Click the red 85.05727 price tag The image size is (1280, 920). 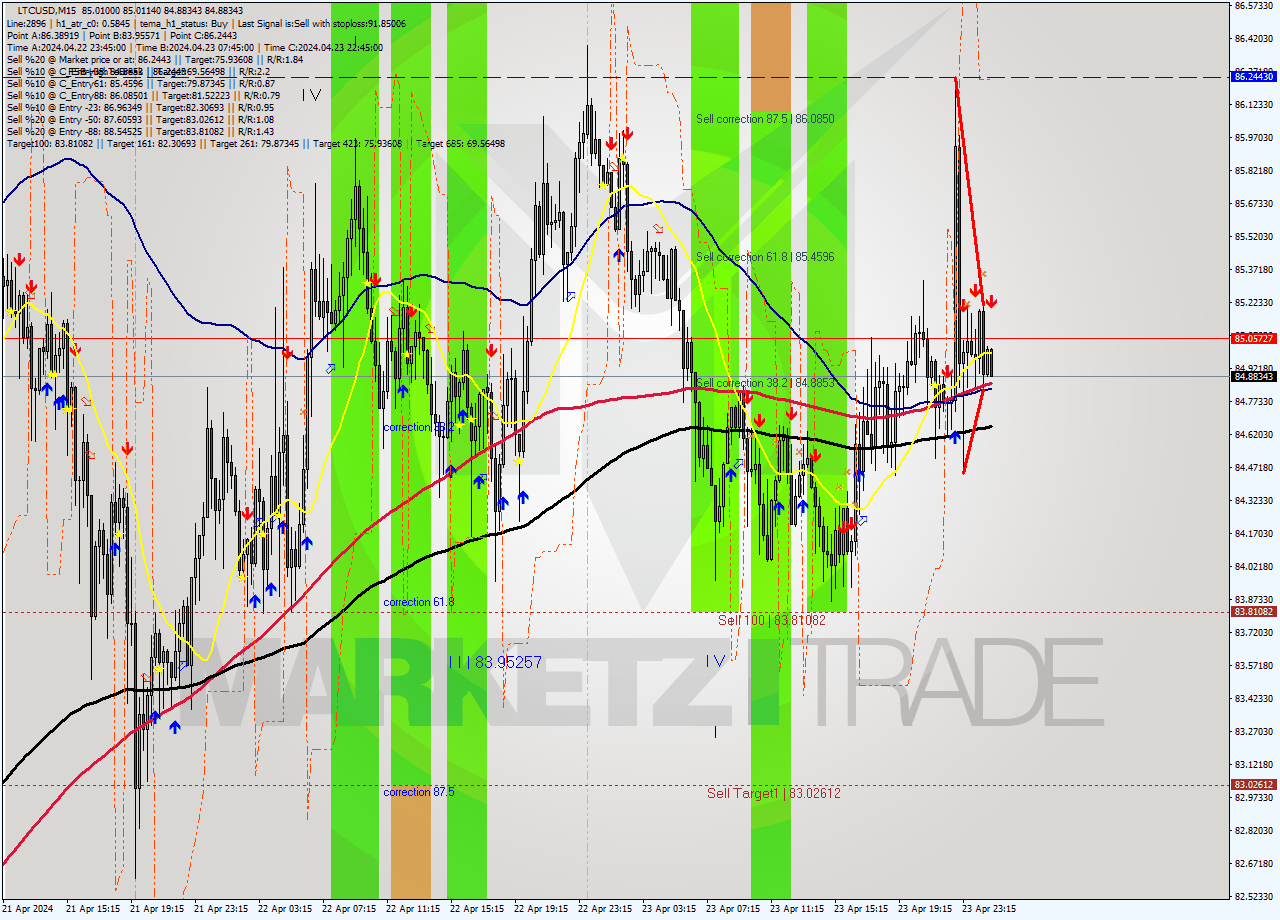coord(1253,338)
